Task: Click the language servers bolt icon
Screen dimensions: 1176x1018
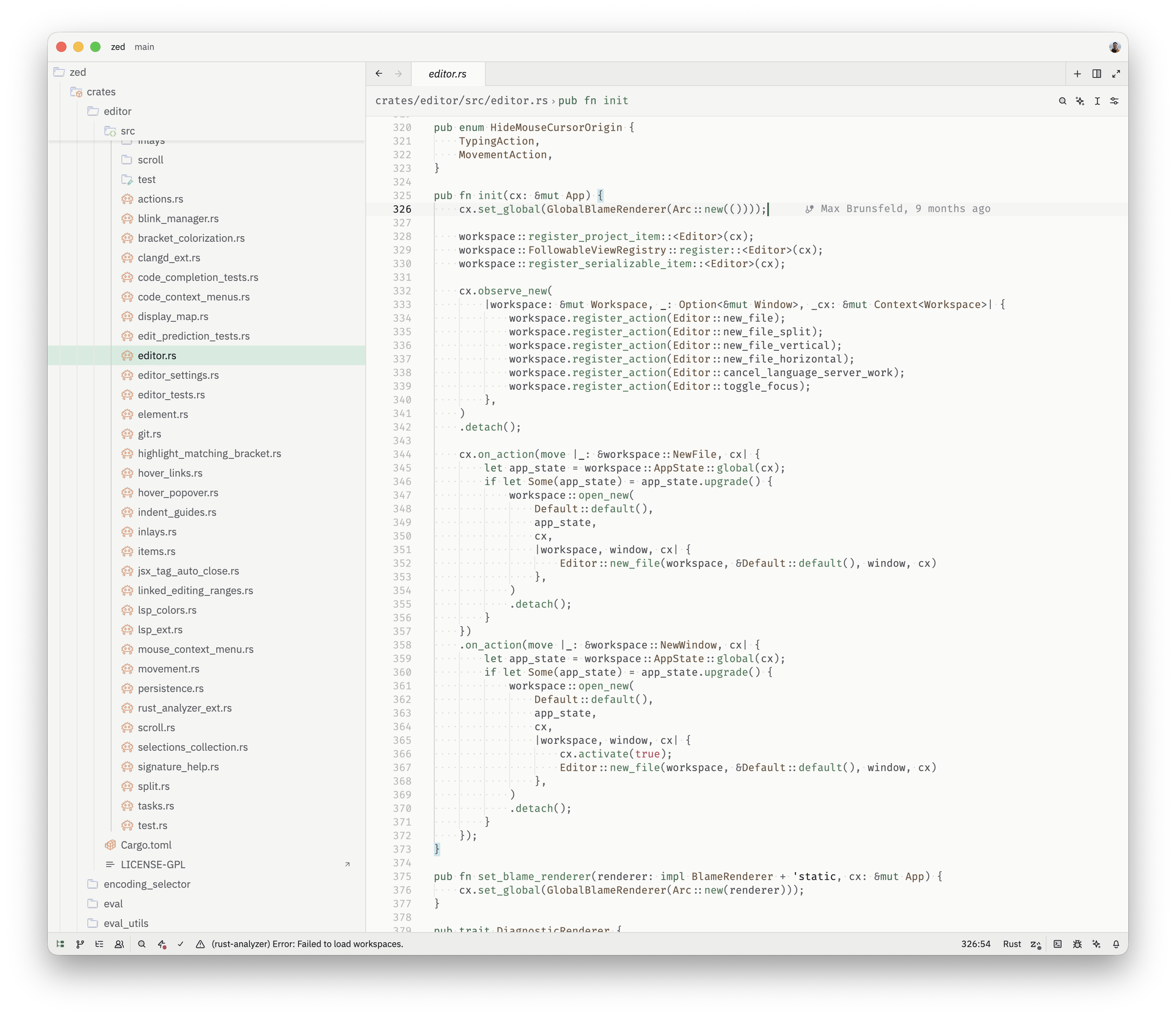Action: 162,944
